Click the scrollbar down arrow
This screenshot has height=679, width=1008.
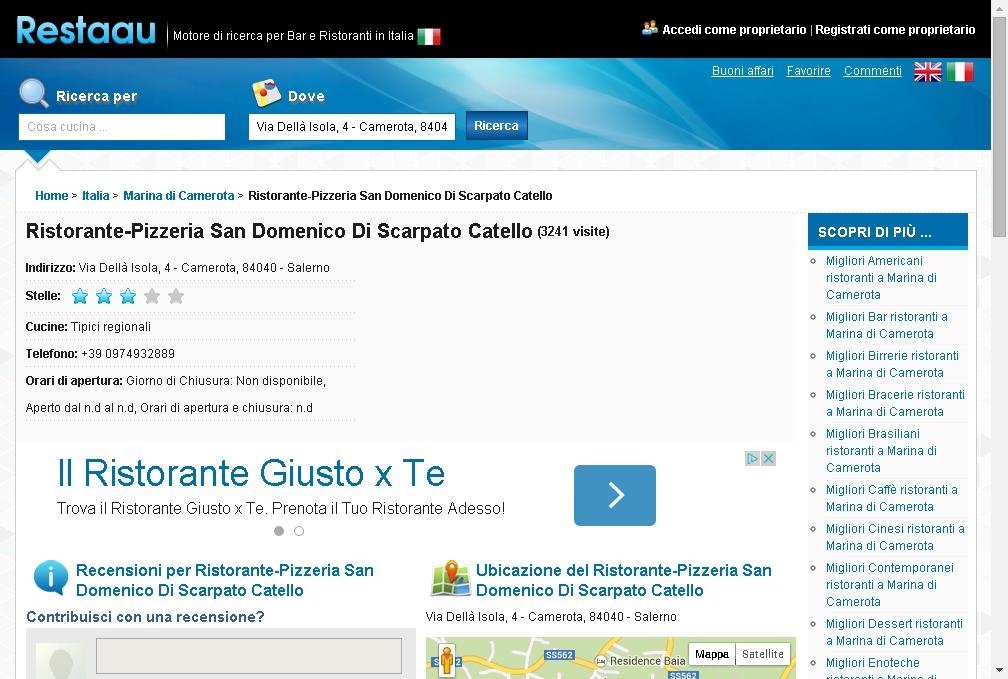click(1000, 671)
